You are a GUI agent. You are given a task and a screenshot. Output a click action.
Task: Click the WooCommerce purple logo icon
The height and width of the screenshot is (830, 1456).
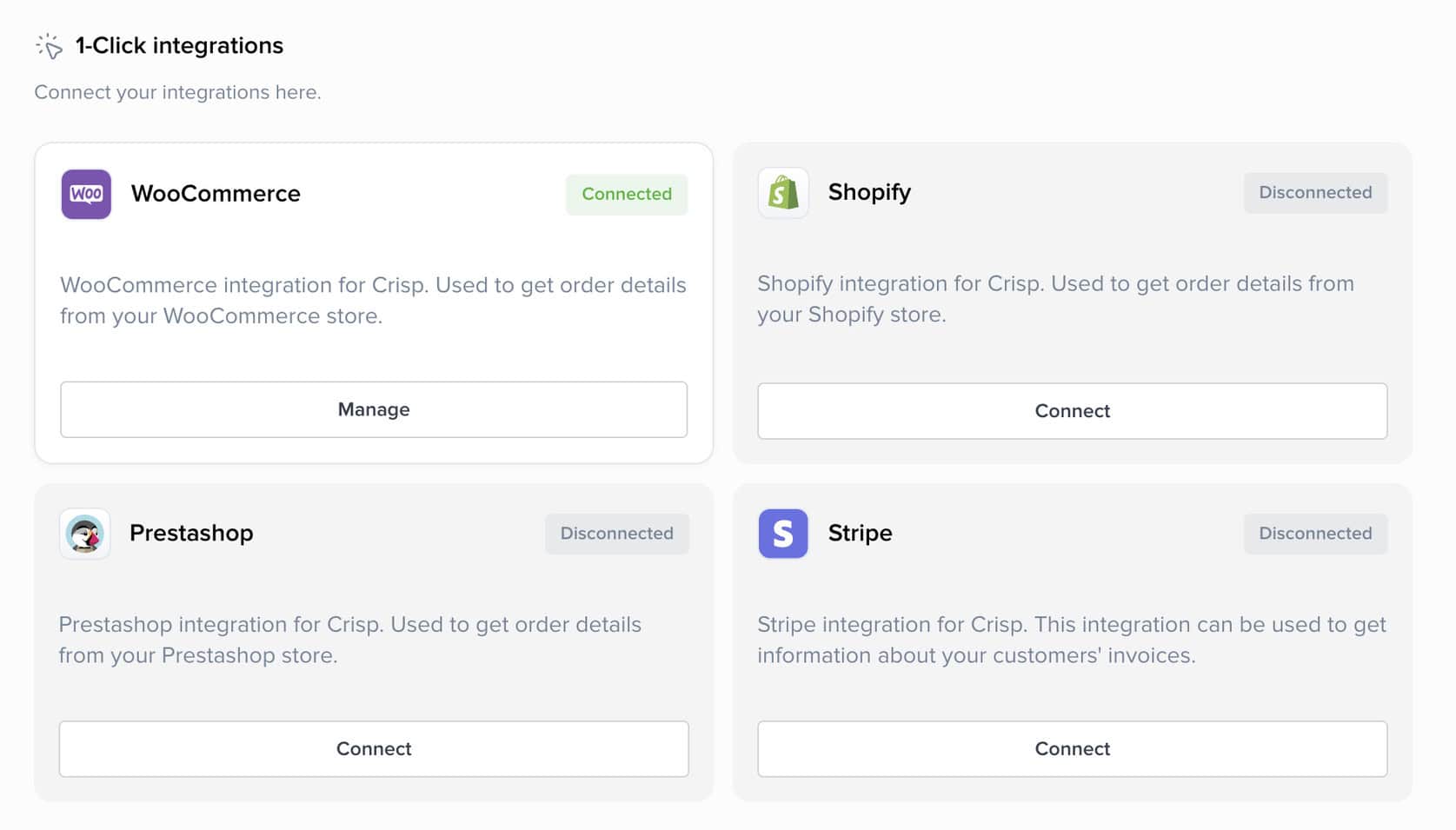point(86,194)
